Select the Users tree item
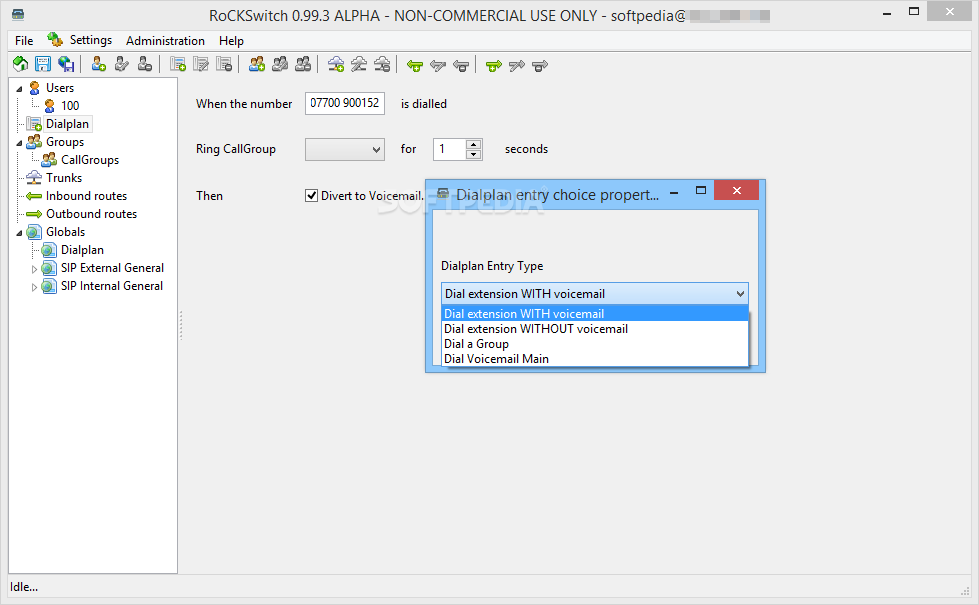The image size is (979, 605). 60,87
